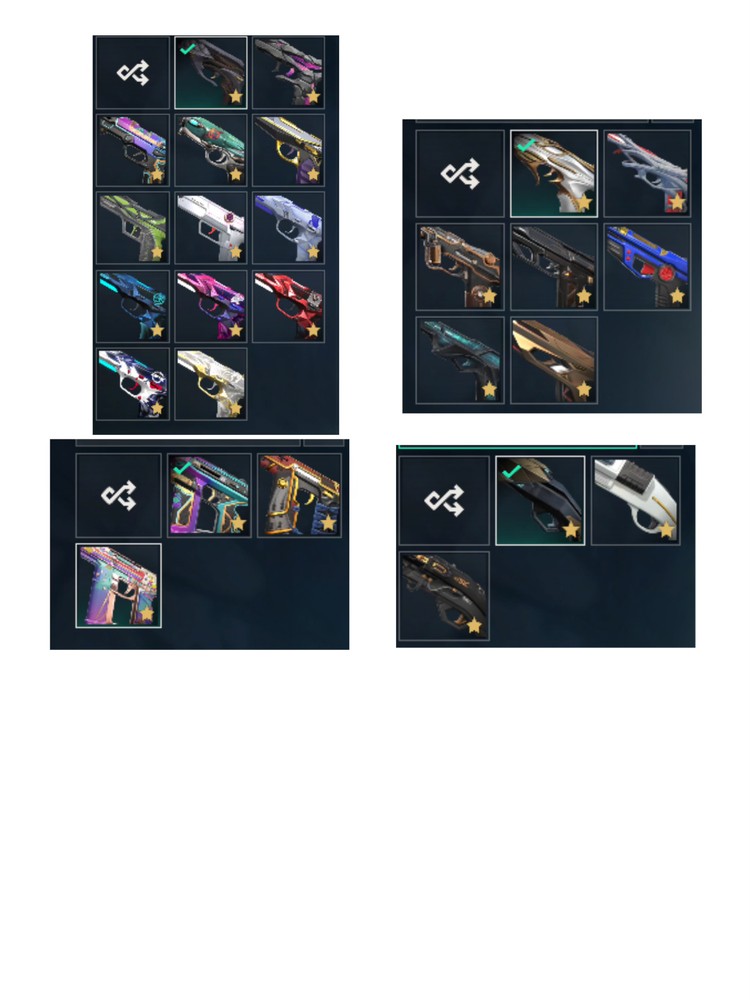Toggle the favorite star on the blue-red toy pistol
This screenshot has width=750, height=1000.
pos(677,295)
